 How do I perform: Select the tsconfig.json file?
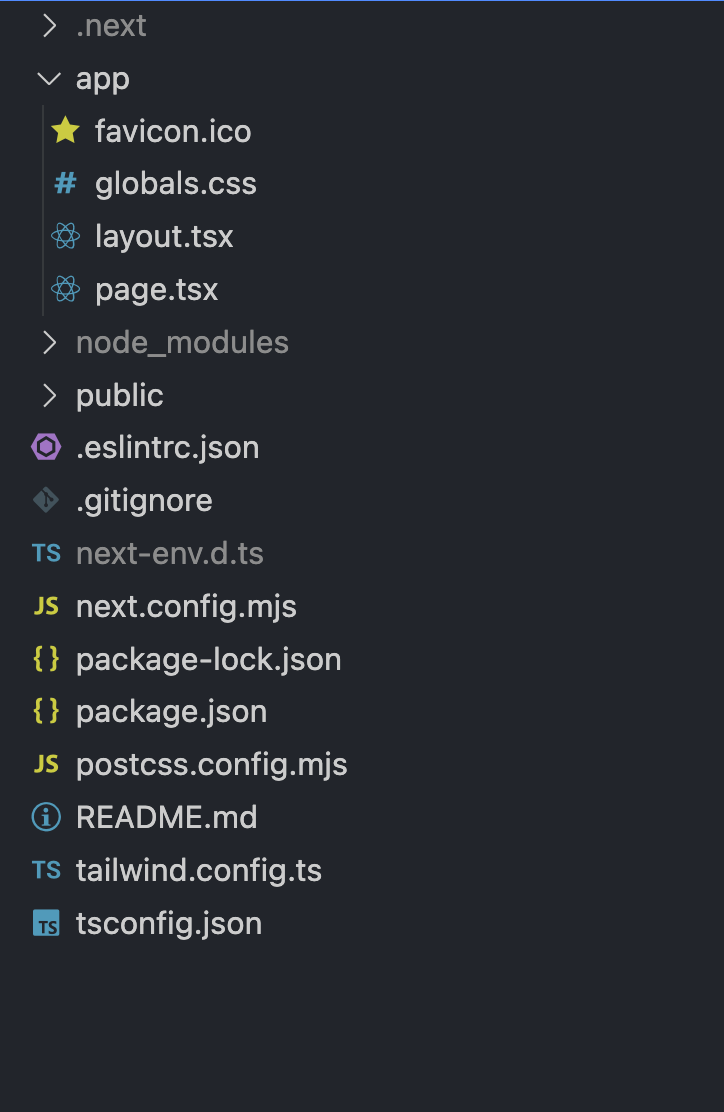pyautogui.click(x=168, y=923)
